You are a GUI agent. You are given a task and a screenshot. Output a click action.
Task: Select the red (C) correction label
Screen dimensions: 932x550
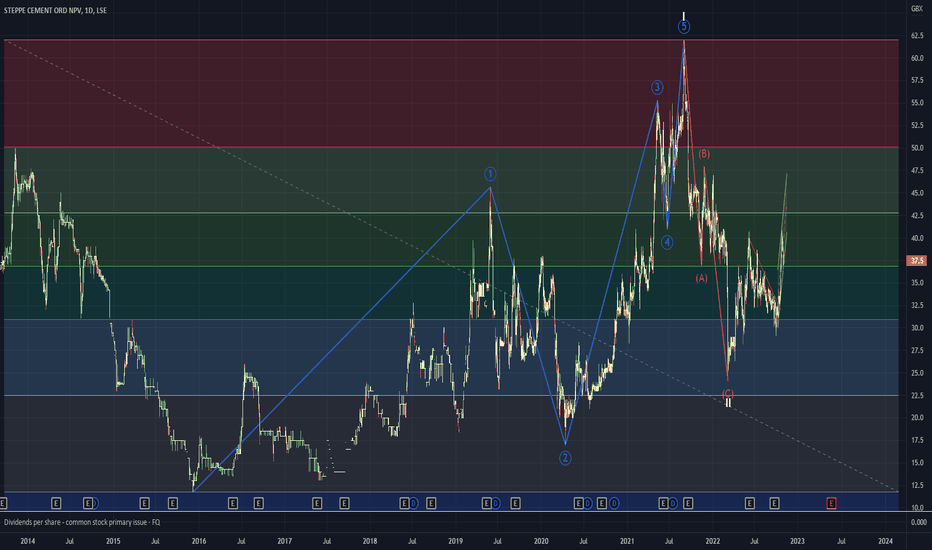(x=728, y=394)
